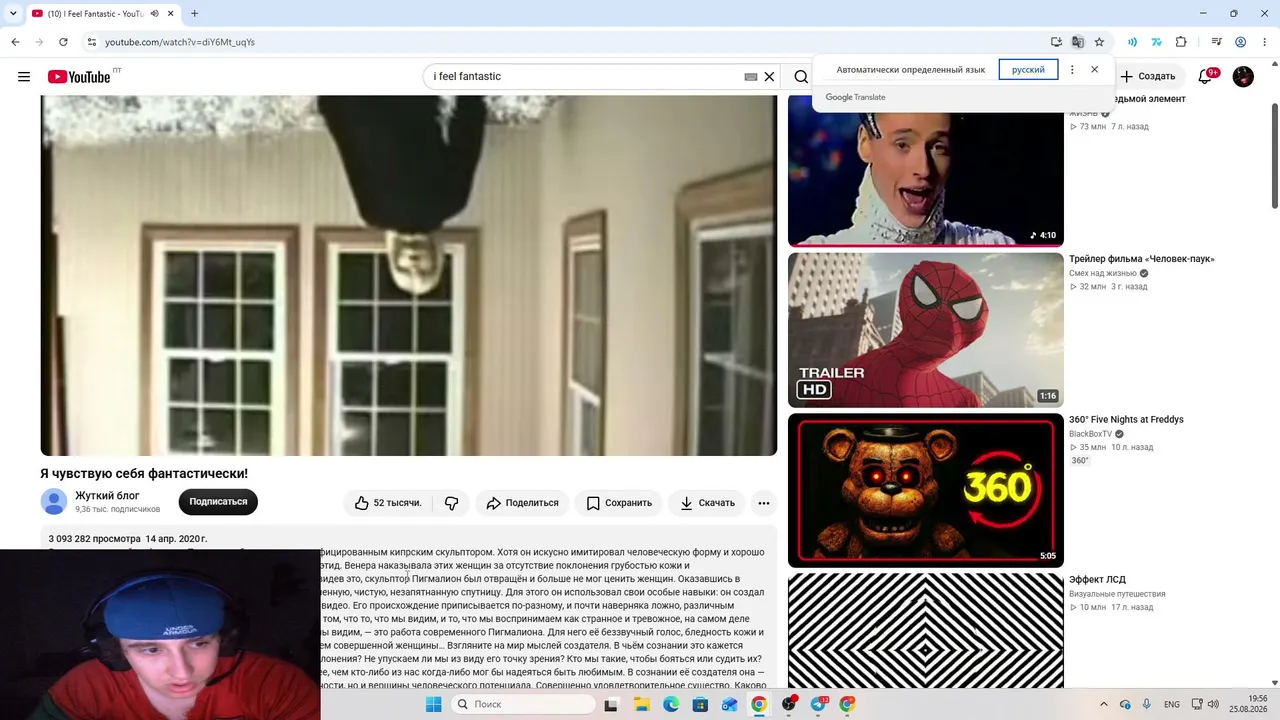Open YouTube notifications bell
This screenshot has height=720, width=1280.
point(1205,77)
